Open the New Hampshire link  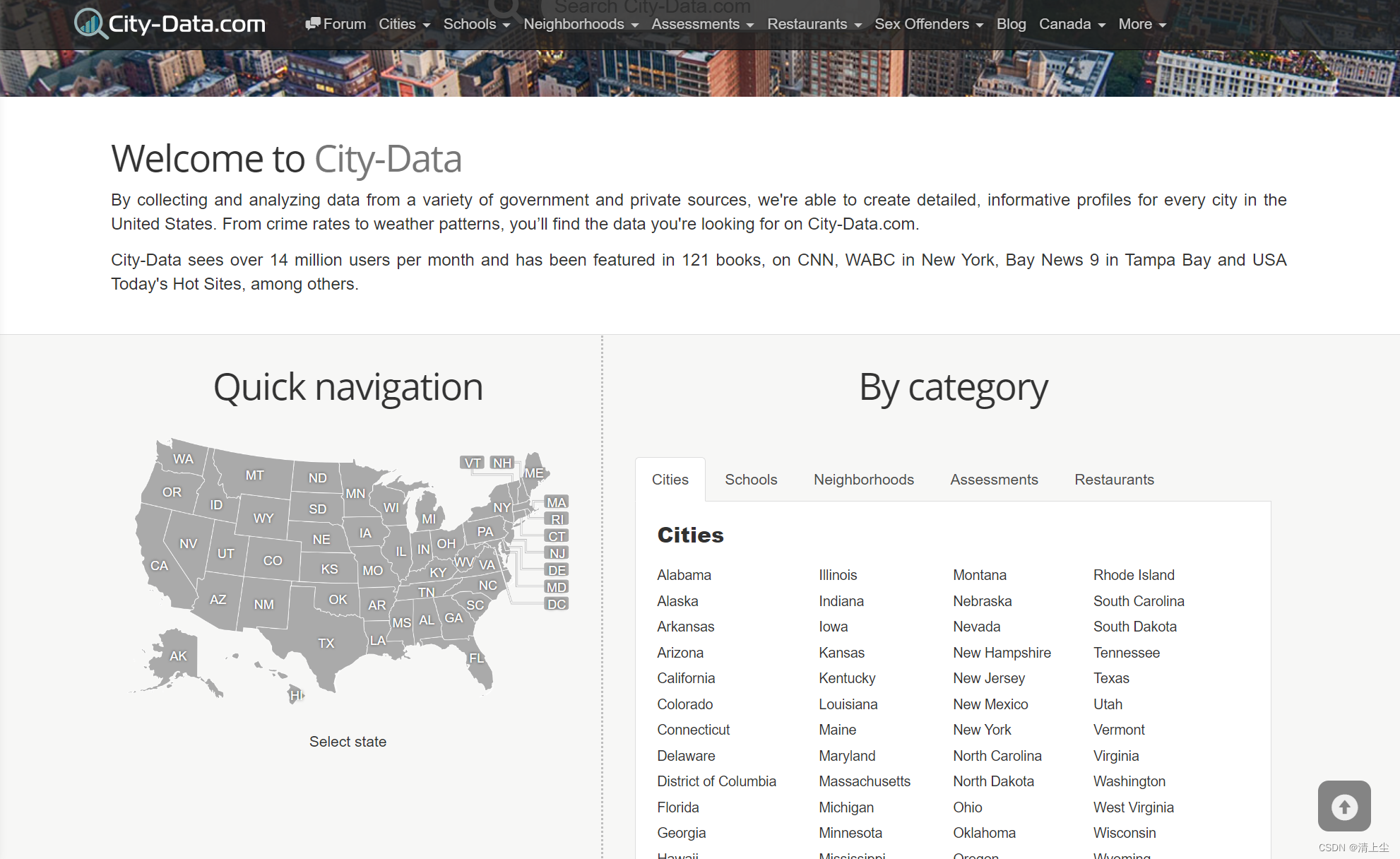pyautogui.click(x=1002, y=653)
